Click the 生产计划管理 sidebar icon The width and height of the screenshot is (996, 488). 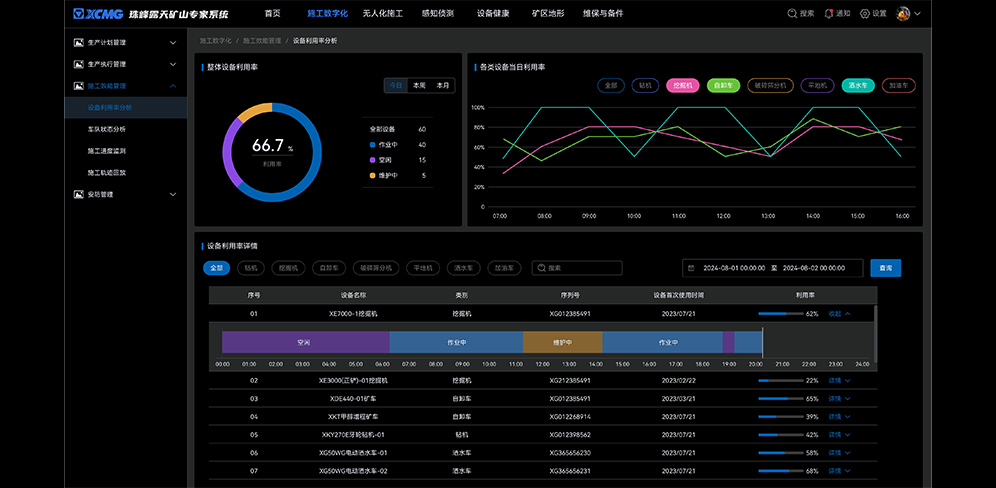tap(79, 43)
